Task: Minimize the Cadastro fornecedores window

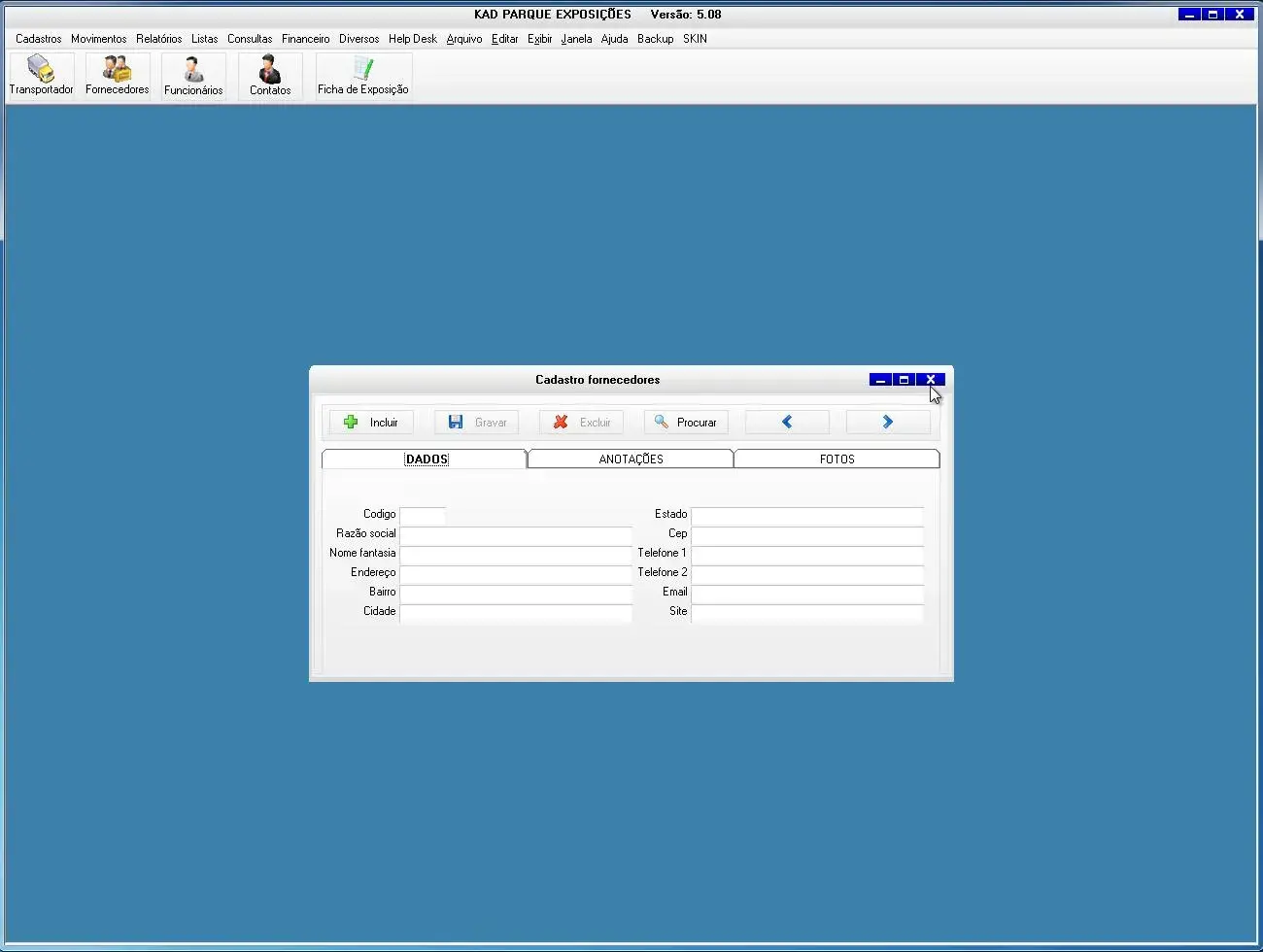Action: [x=880, y=380]
